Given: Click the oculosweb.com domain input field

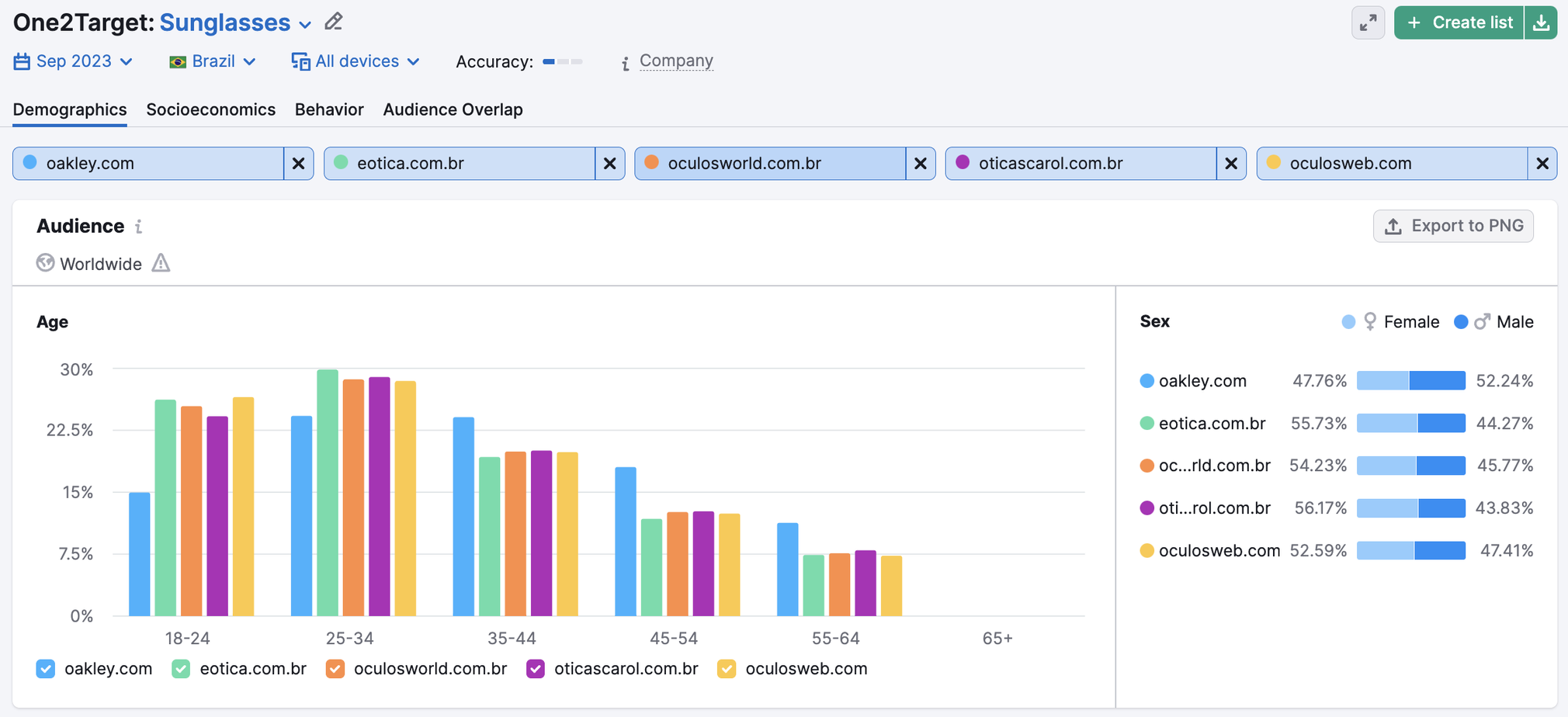Looking at the screenshot, I should pos(1393,164).
